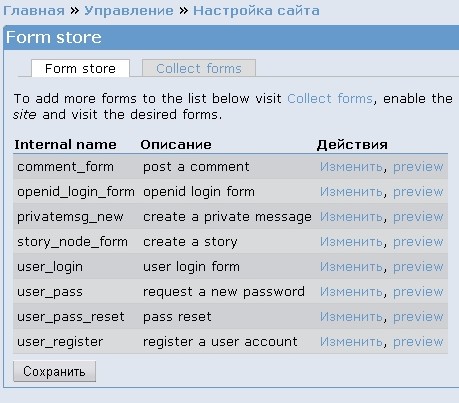Click Изменить for openid_login_form

click(351, 192)
